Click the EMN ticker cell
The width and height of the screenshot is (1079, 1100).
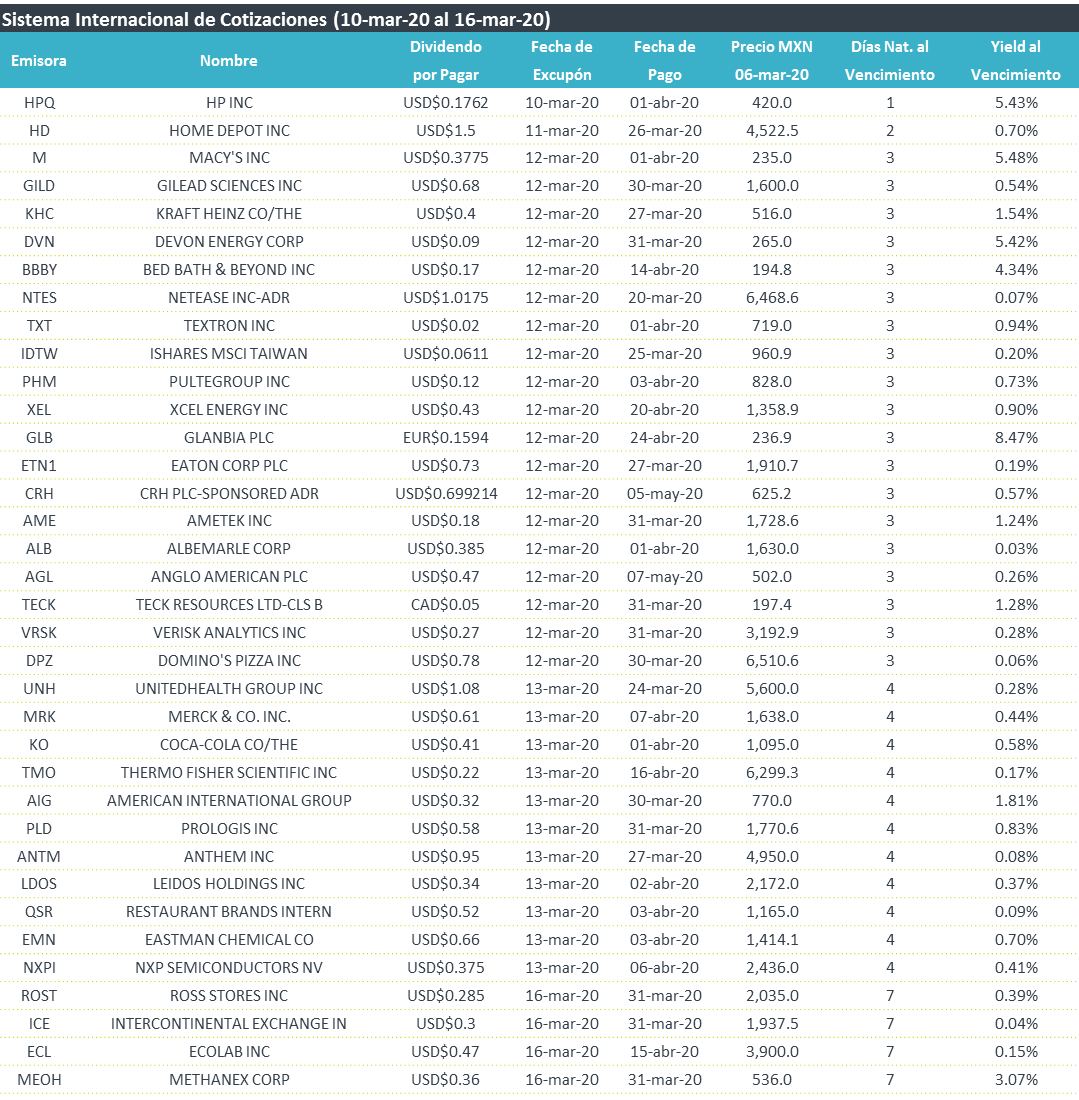point(39,940)
